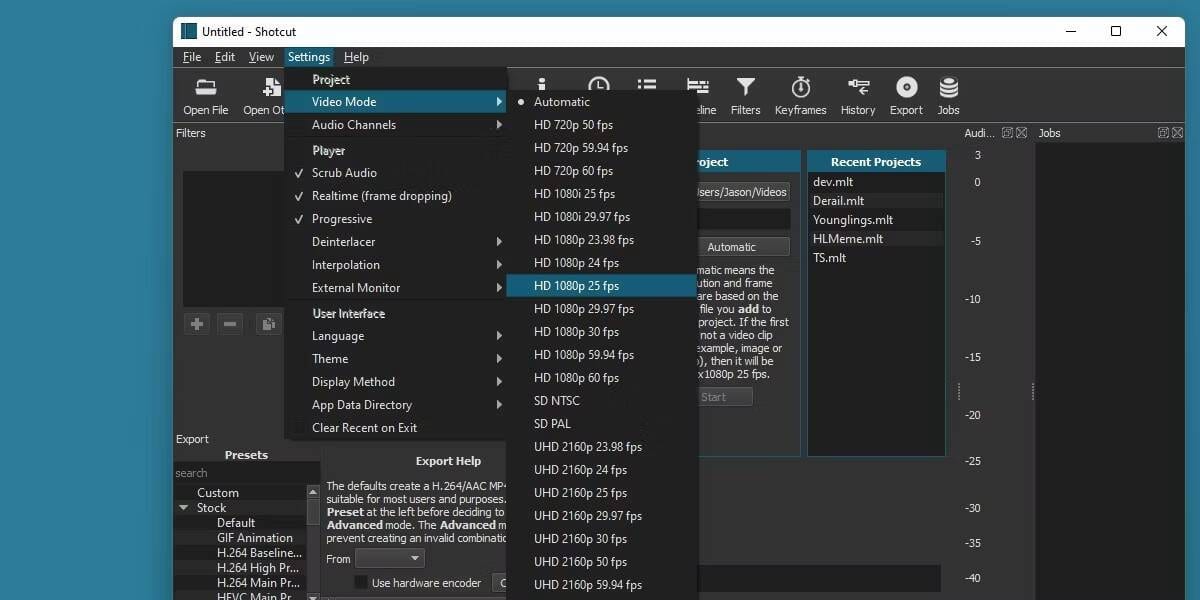Disable Realtime (frame dropping) option
The width and height of the screenshot is (1200, 600).
point(381,196)
